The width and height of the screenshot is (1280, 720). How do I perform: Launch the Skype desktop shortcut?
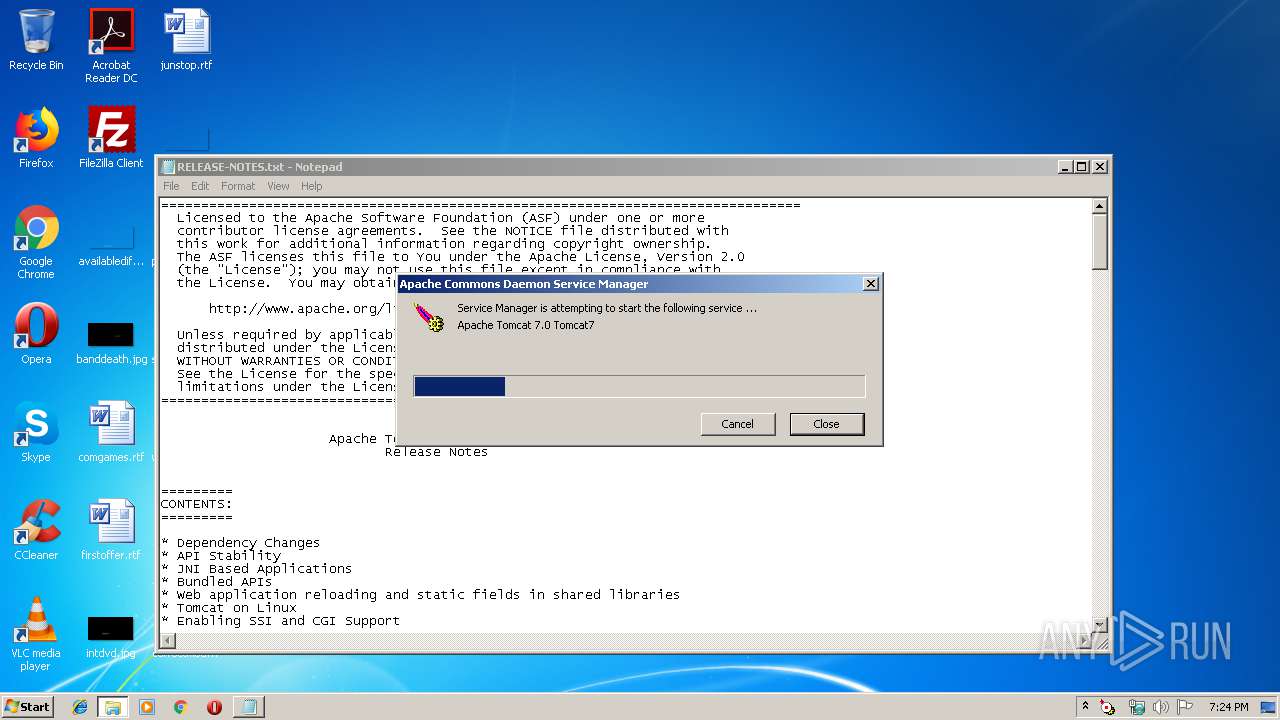point(36,432)
